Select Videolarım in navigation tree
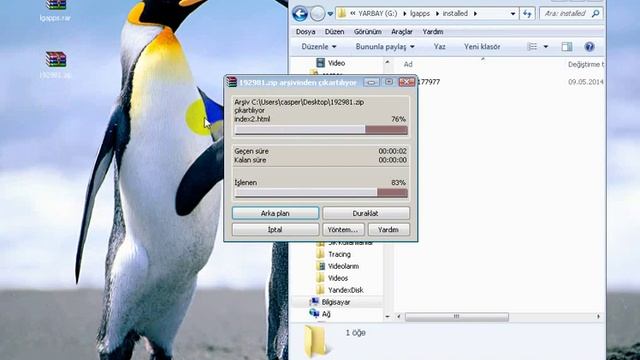 coord(343,266)
